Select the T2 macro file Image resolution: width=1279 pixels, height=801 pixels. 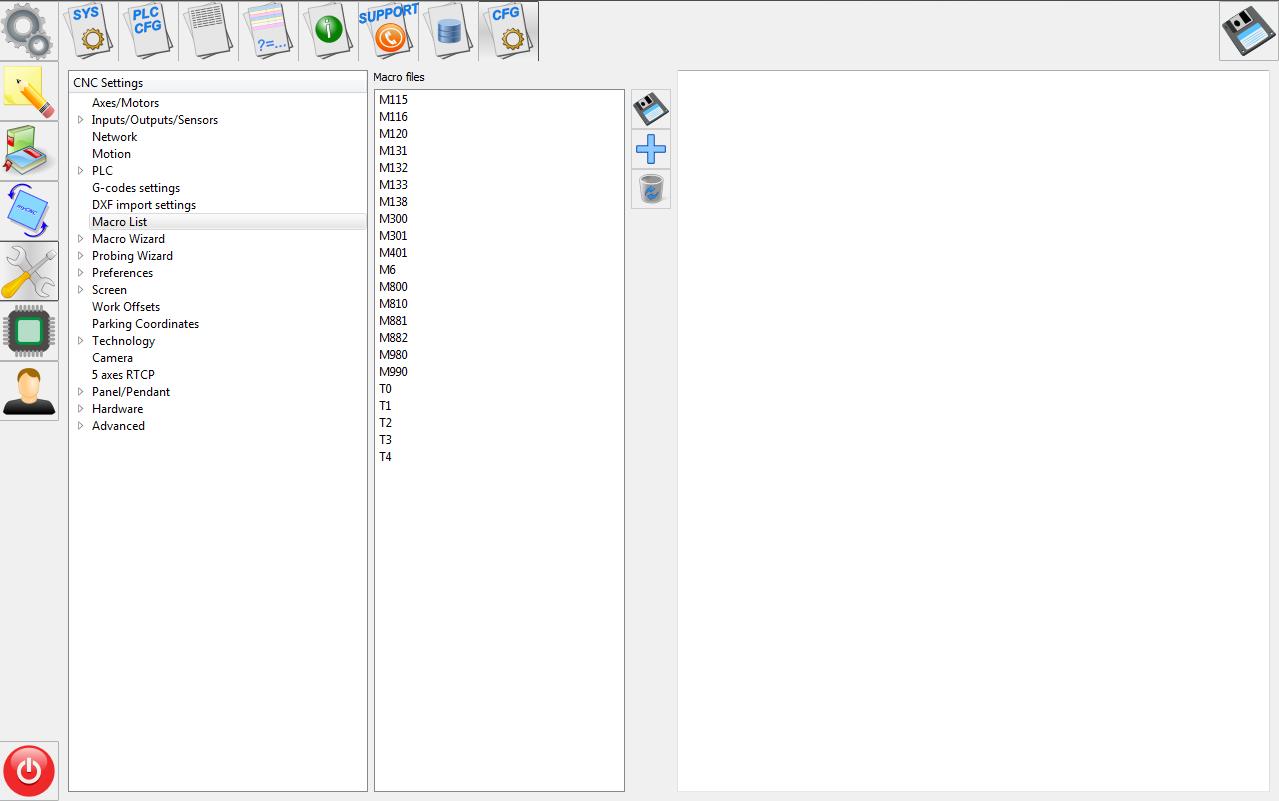click(385, 423)
